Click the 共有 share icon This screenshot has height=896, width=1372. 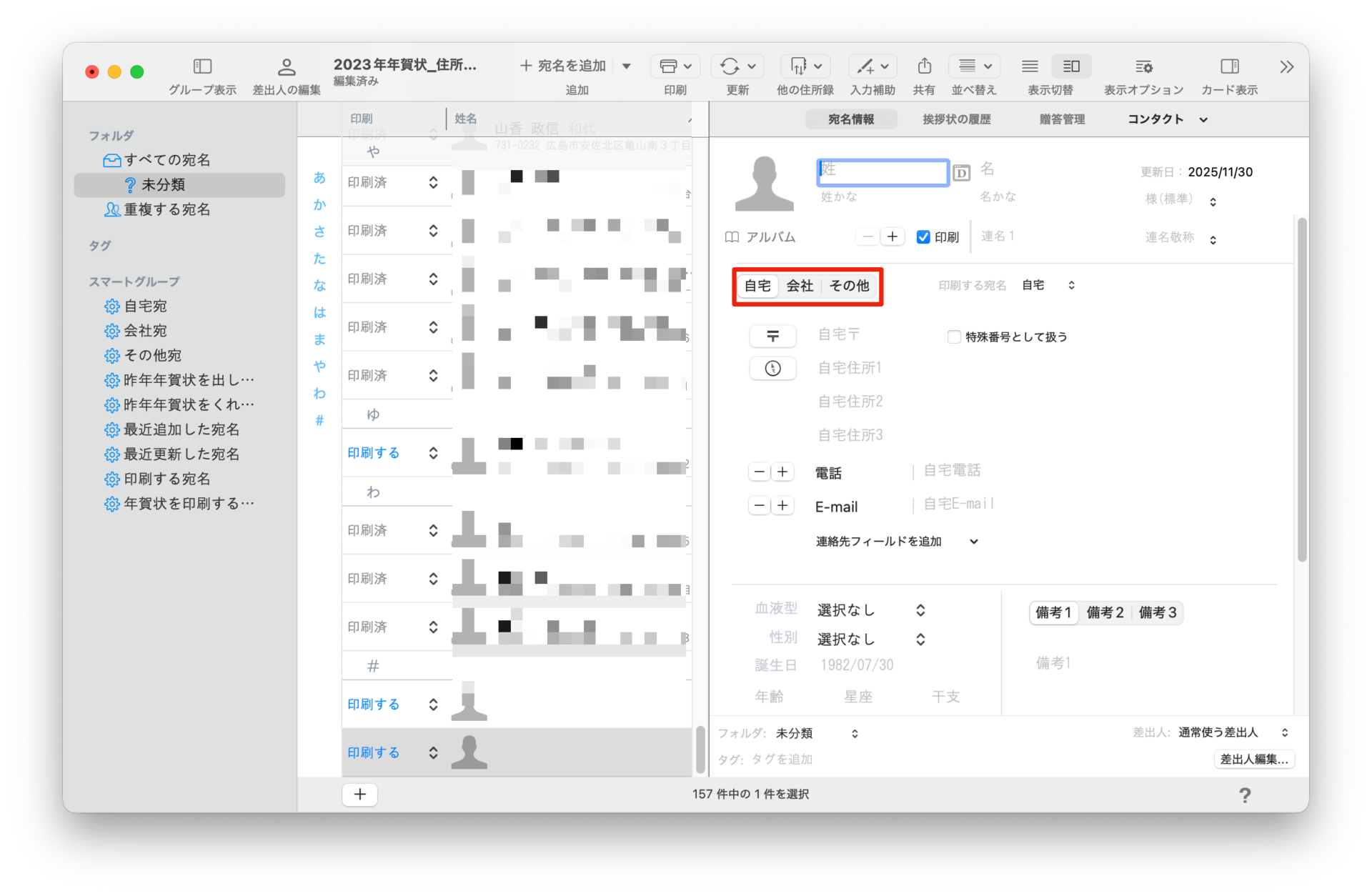coord(924,66)
